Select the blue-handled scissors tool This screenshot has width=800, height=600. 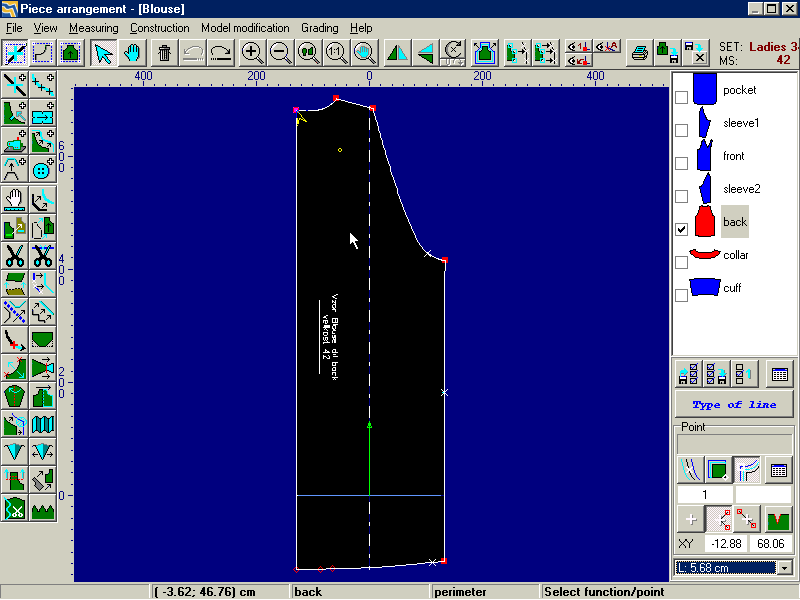coord(43,255)
